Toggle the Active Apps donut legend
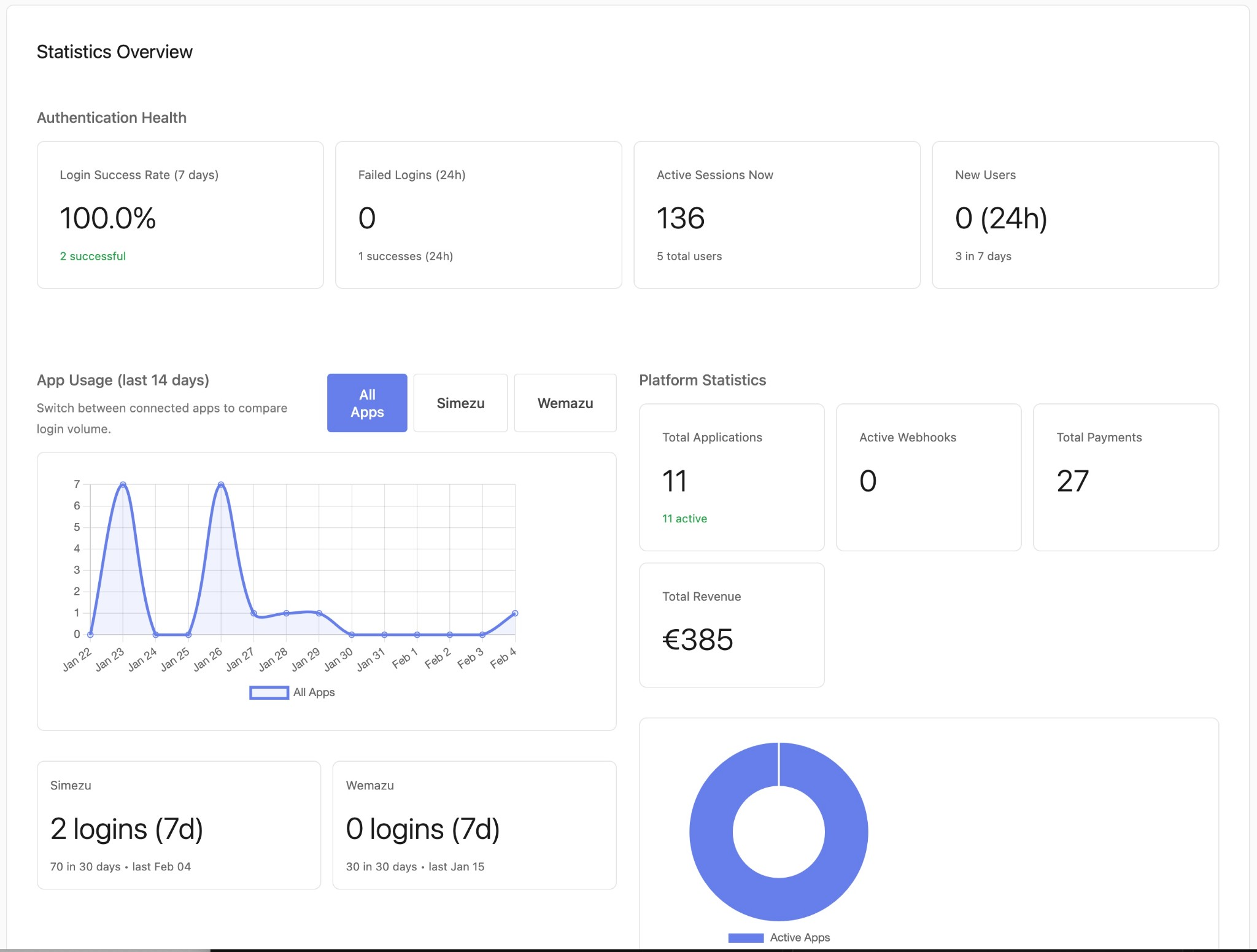Viewport: 1257px width, 952px height. tap(778, 937)
